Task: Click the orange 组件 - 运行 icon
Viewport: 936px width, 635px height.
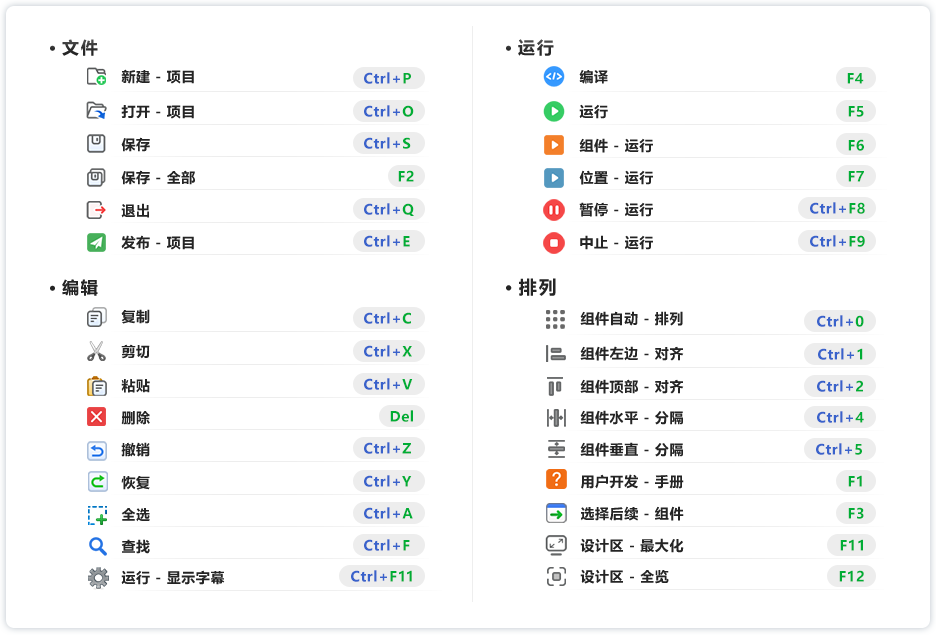Action: [554, 145]
